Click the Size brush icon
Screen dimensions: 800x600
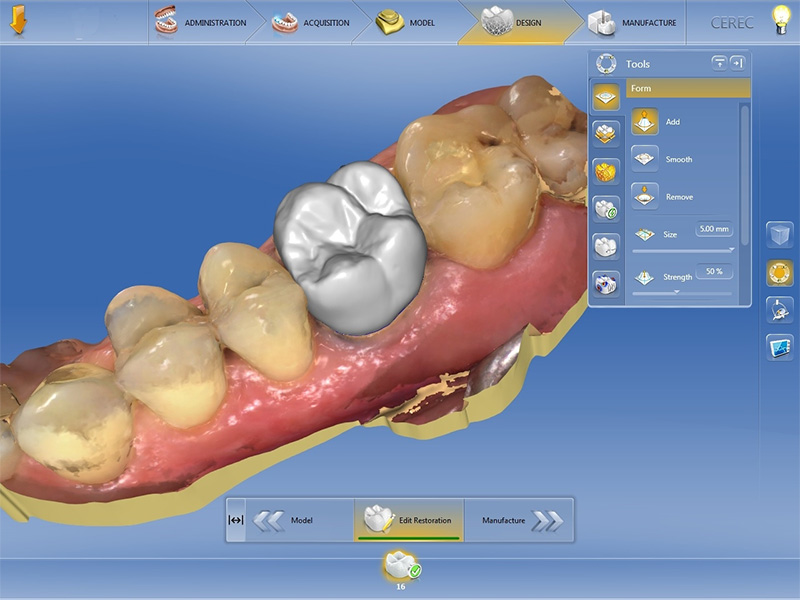pyautogui.click(x=644, y=234)
